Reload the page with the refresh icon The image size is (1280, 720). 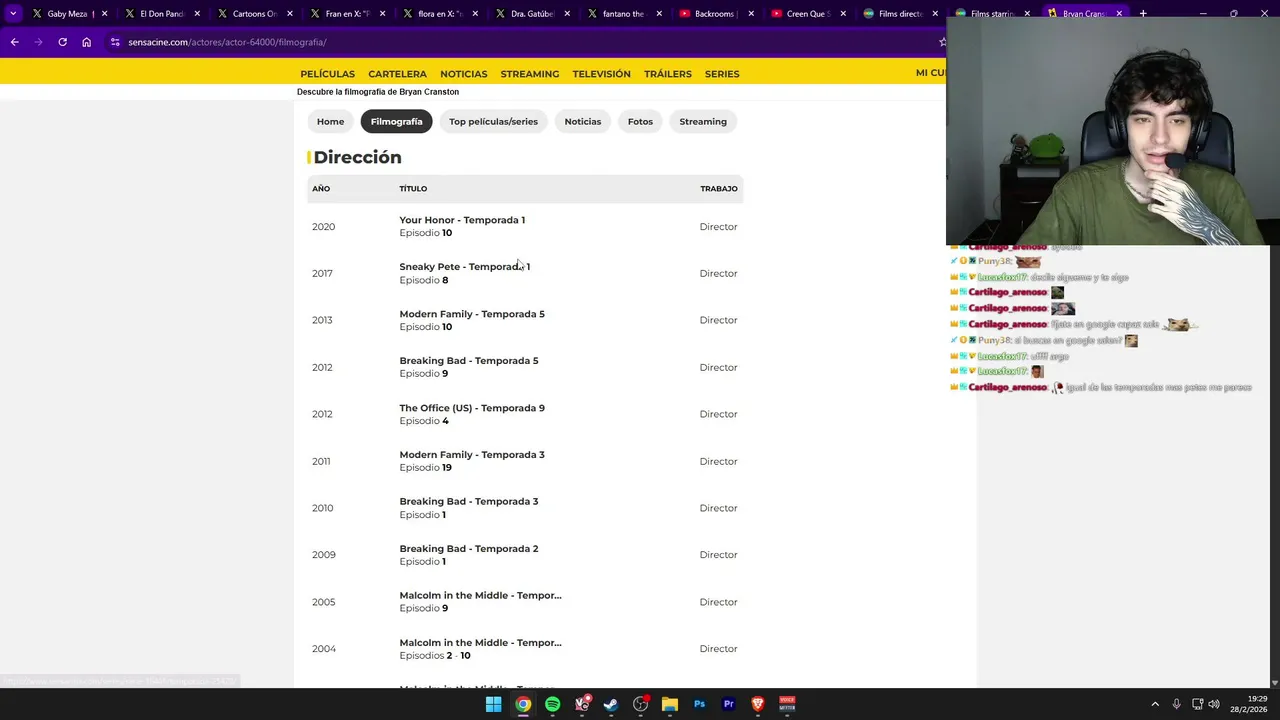[x=62, y=42]
